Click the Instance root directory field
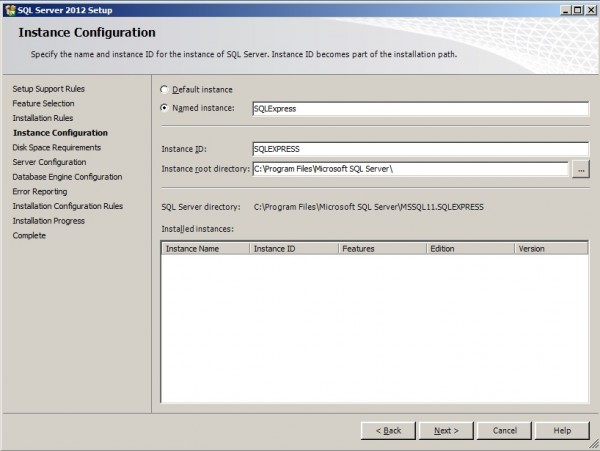The image size is (600, 451). [410, 169]
